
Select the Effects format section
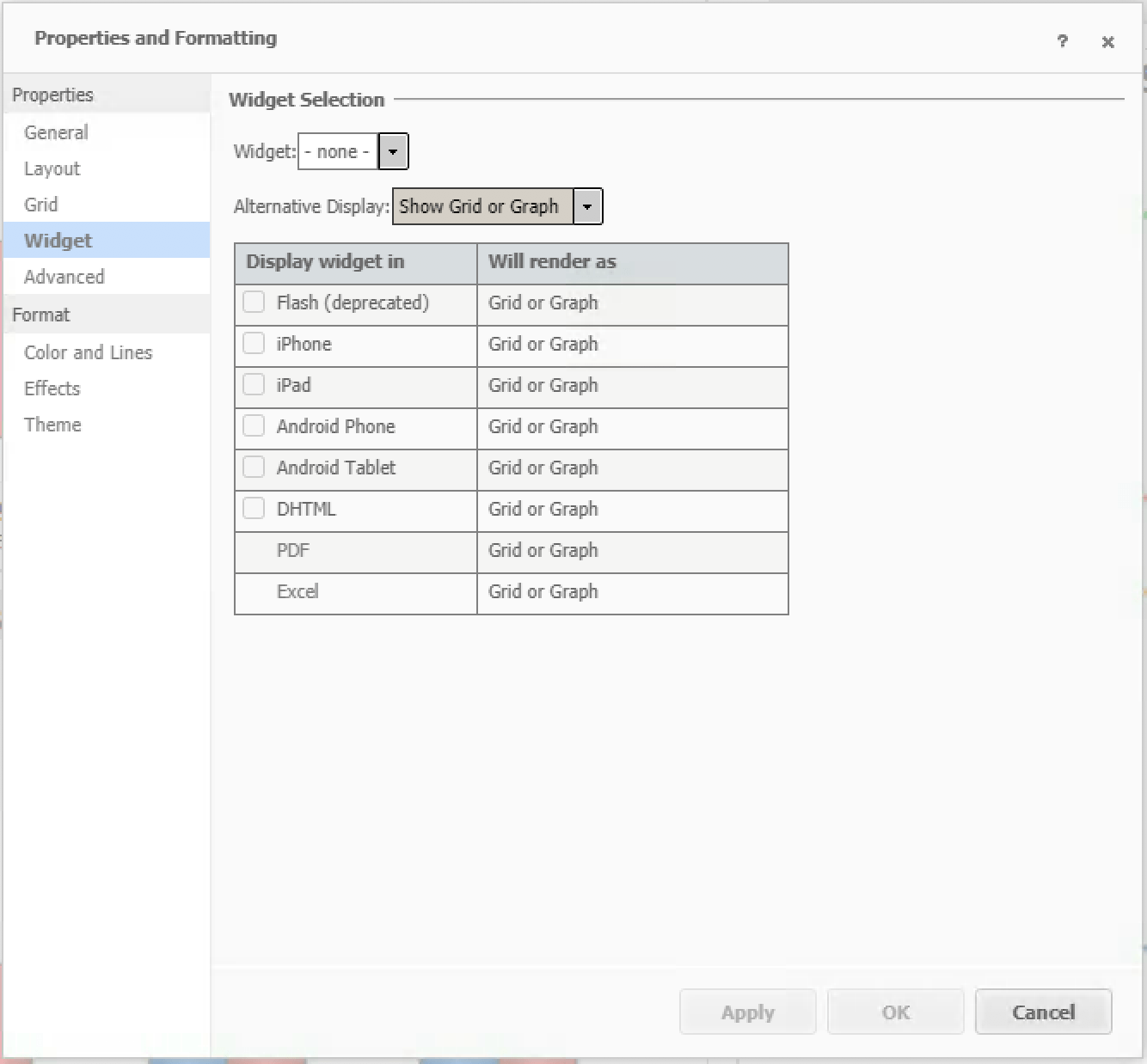[52, 389]
